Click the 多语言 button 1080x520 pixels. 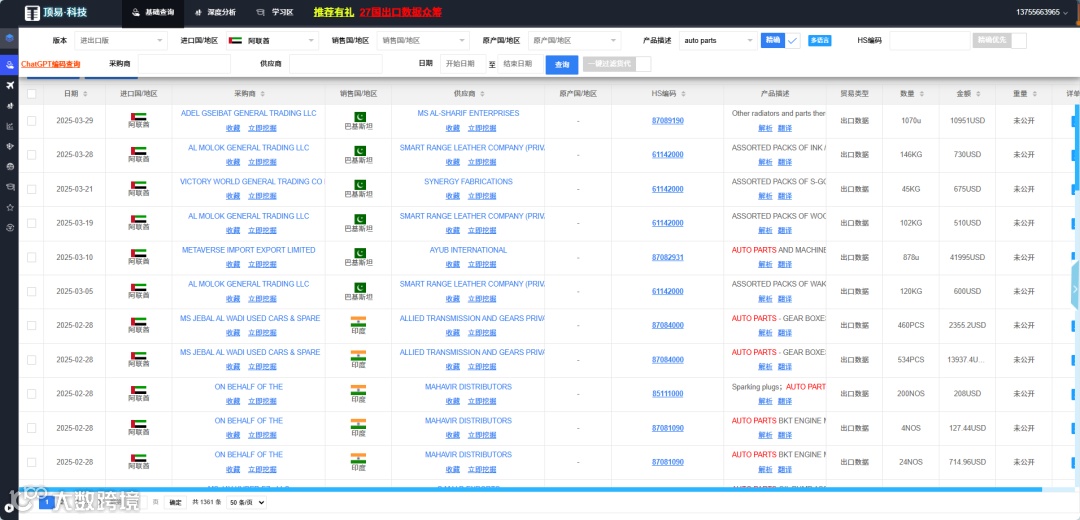click(x=820, y=41)
